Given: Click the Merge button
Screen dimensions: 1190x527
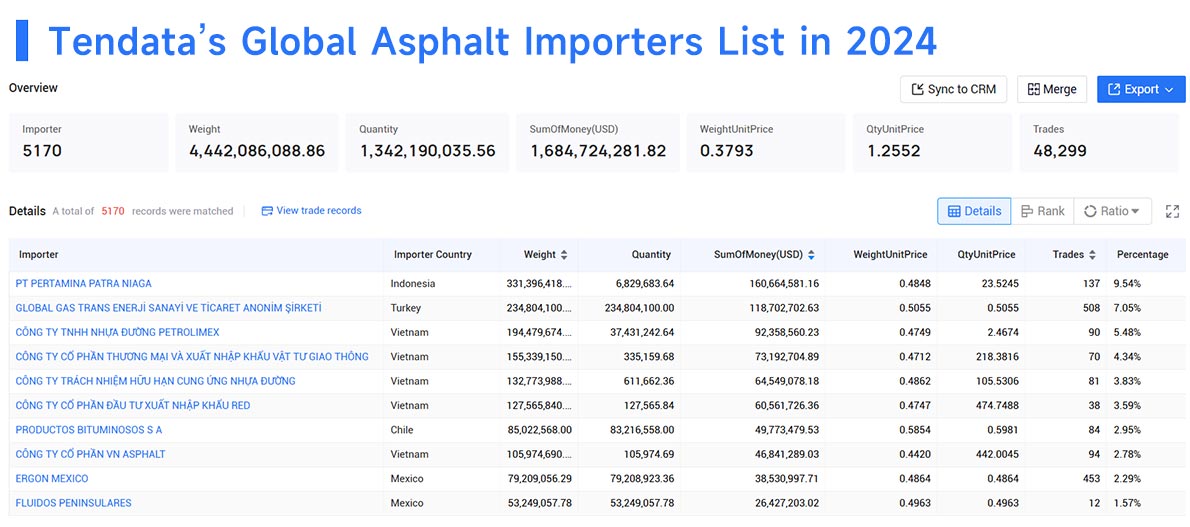Looking at the screenshot, I should pos(1052,90).
